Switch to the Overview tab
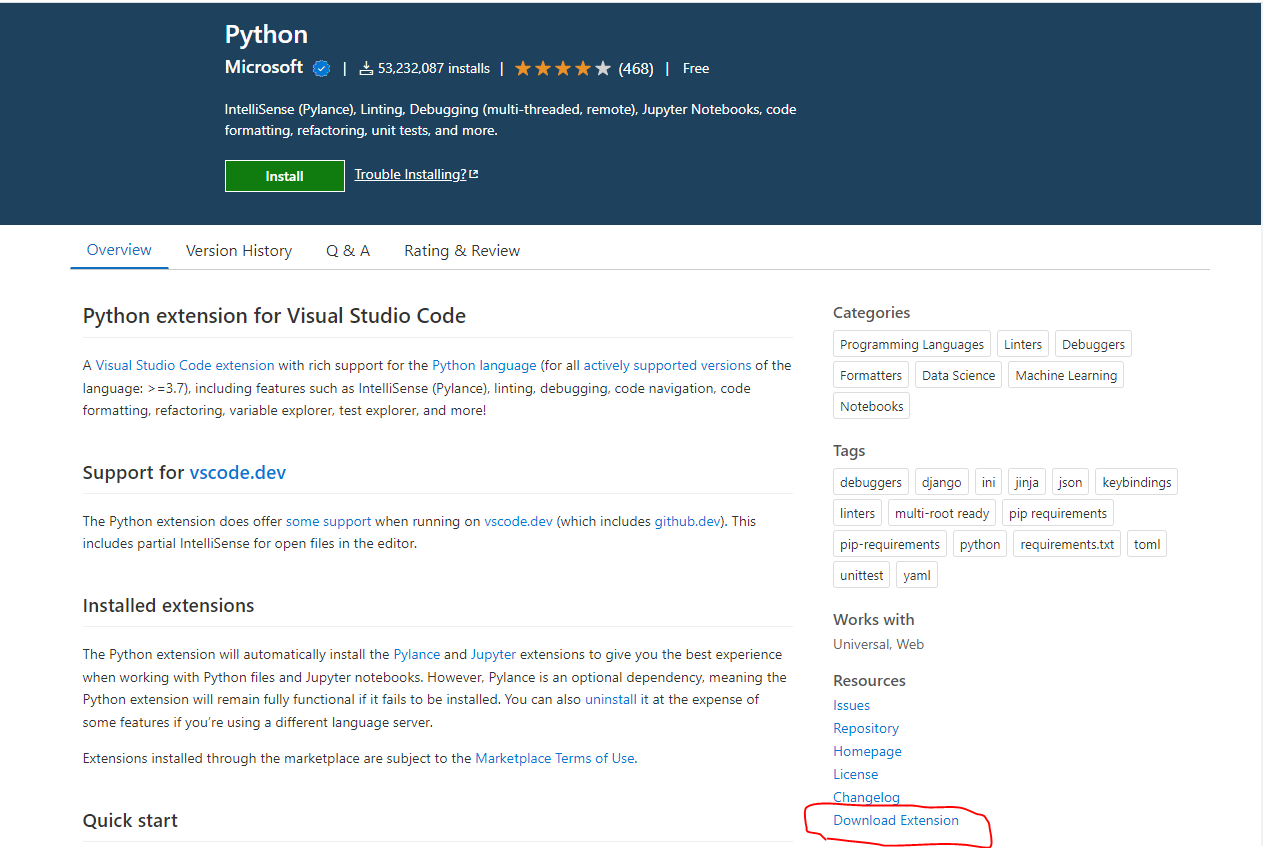Viewport: 1263px width, 848px height. [119, 250]
